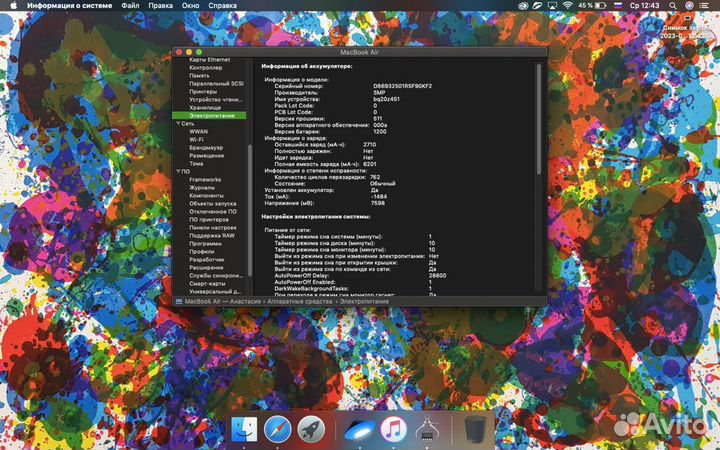Click the clock Ср 12:43
The width and height of the screenshot is (720, 450).
pyautogui.click(x=644, y=6)
